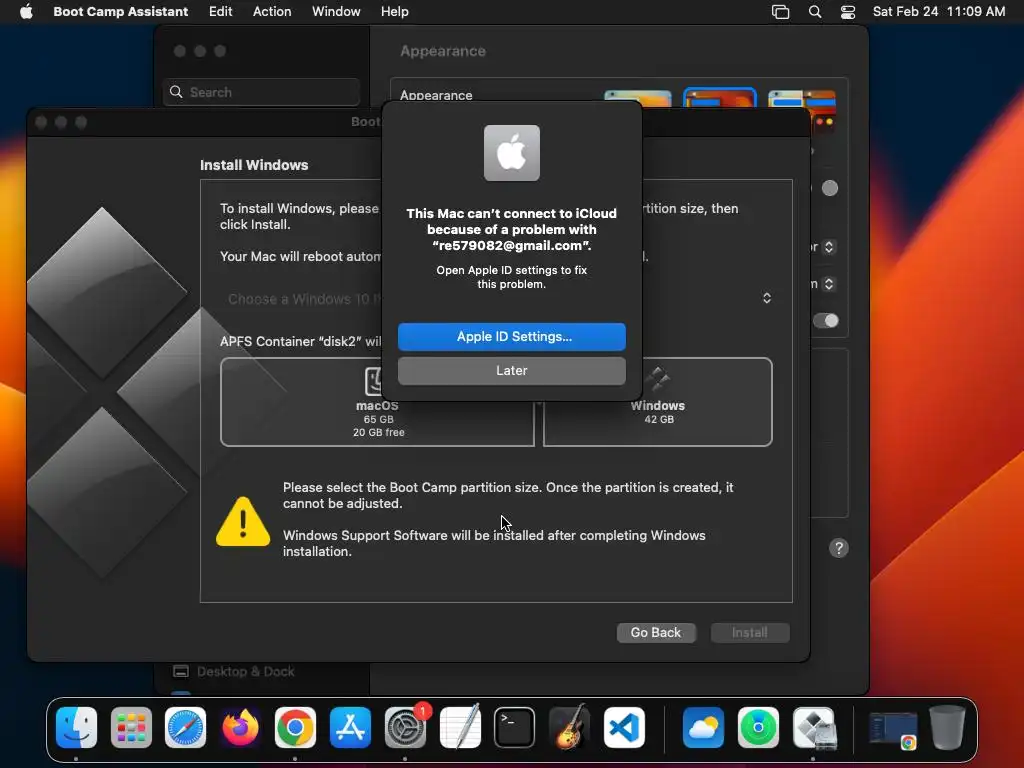Open TextEdit from the Dock
The image size is (1024, 768).
(x=460, y=727)
